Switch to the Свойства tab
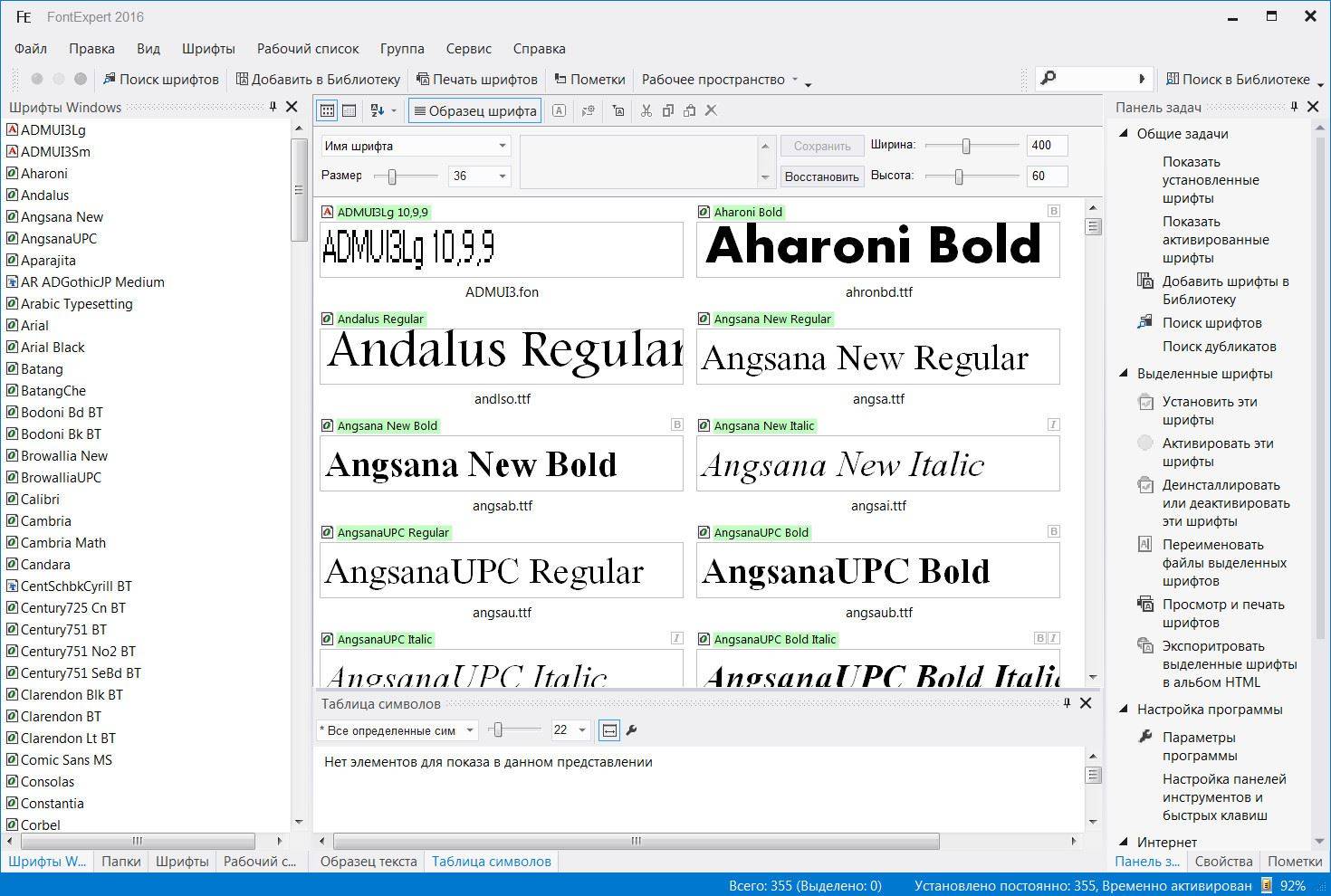 point(1223,862)
